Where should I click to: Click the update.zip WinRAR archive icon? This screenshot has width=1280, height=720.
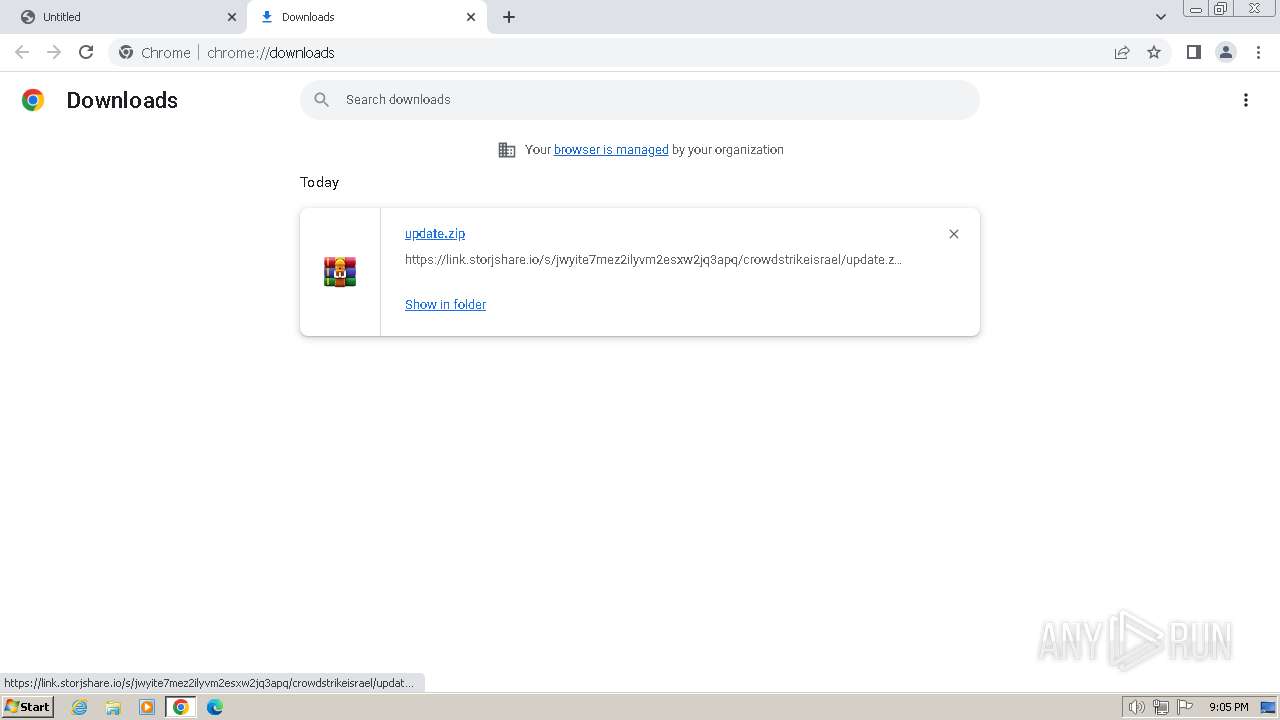point(340,272)
